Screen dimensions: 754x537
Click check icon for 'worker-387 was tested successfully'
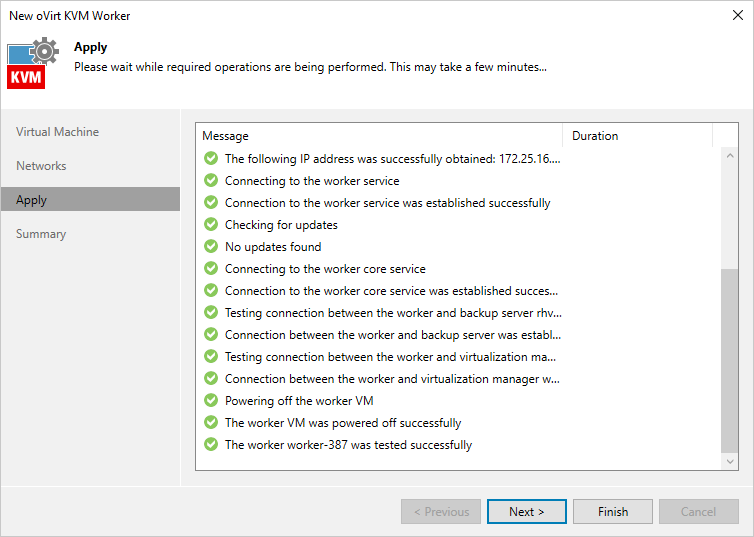[211, 444]
